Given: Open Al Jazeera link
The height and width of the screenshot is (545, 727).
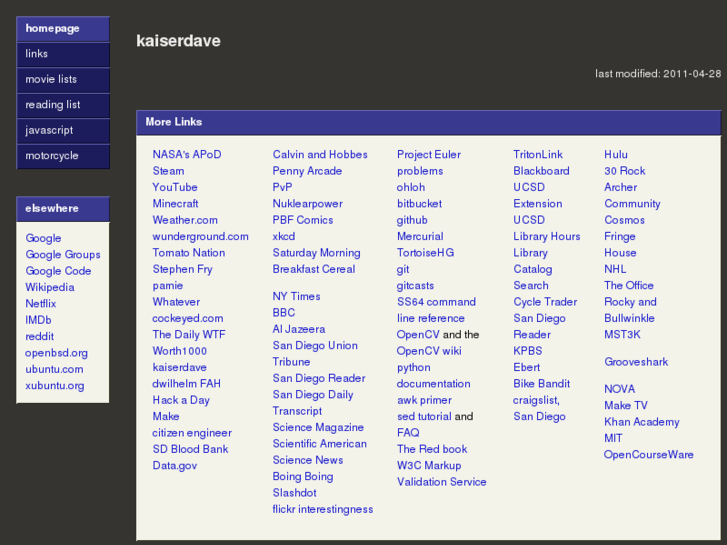Looking at the screenshot, I should pyautogui.click(x=299, y=329).
